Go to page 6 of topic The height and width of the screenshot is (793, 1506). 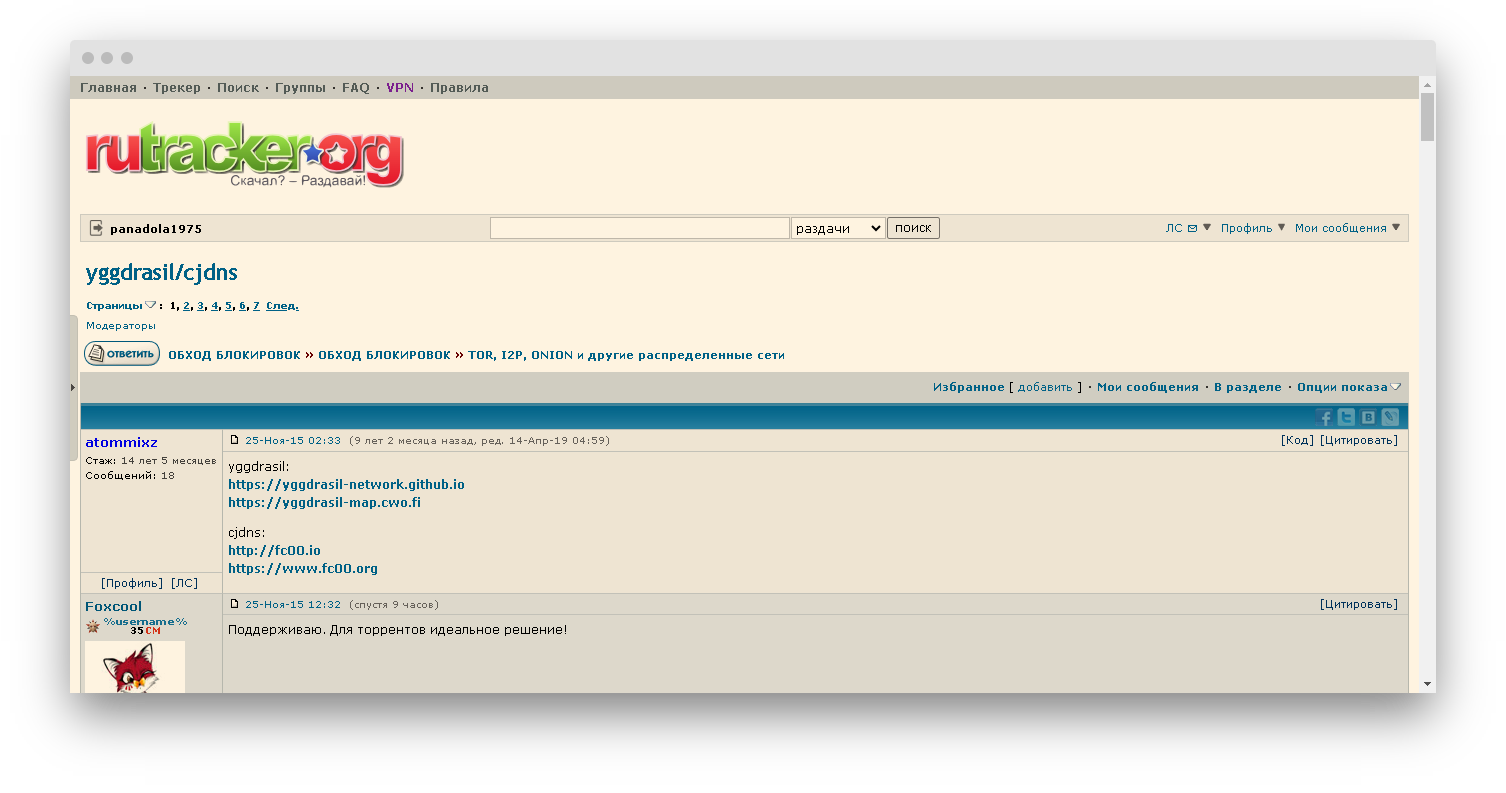(242, 306)
